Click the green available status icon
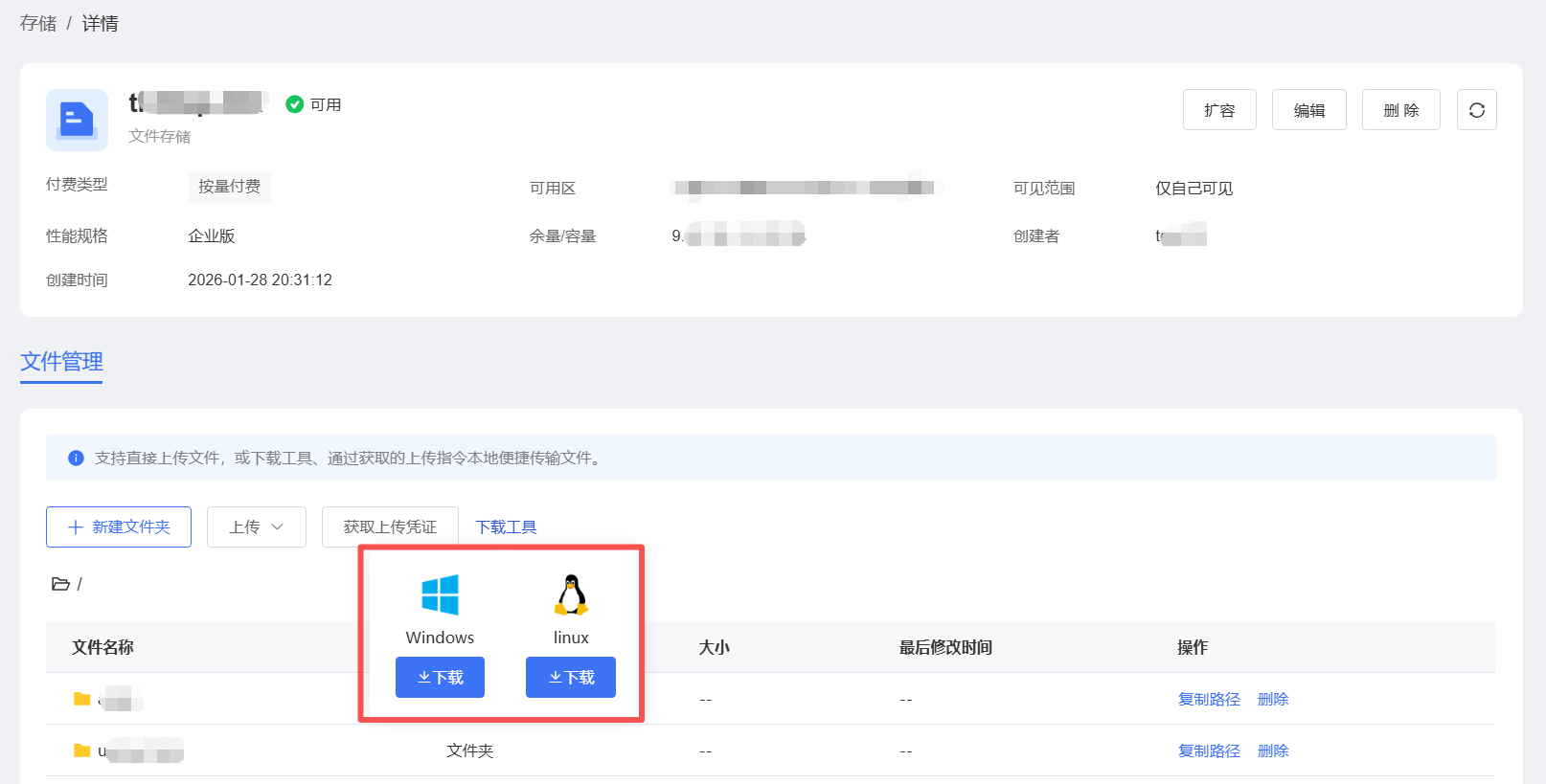 [295, 104]
